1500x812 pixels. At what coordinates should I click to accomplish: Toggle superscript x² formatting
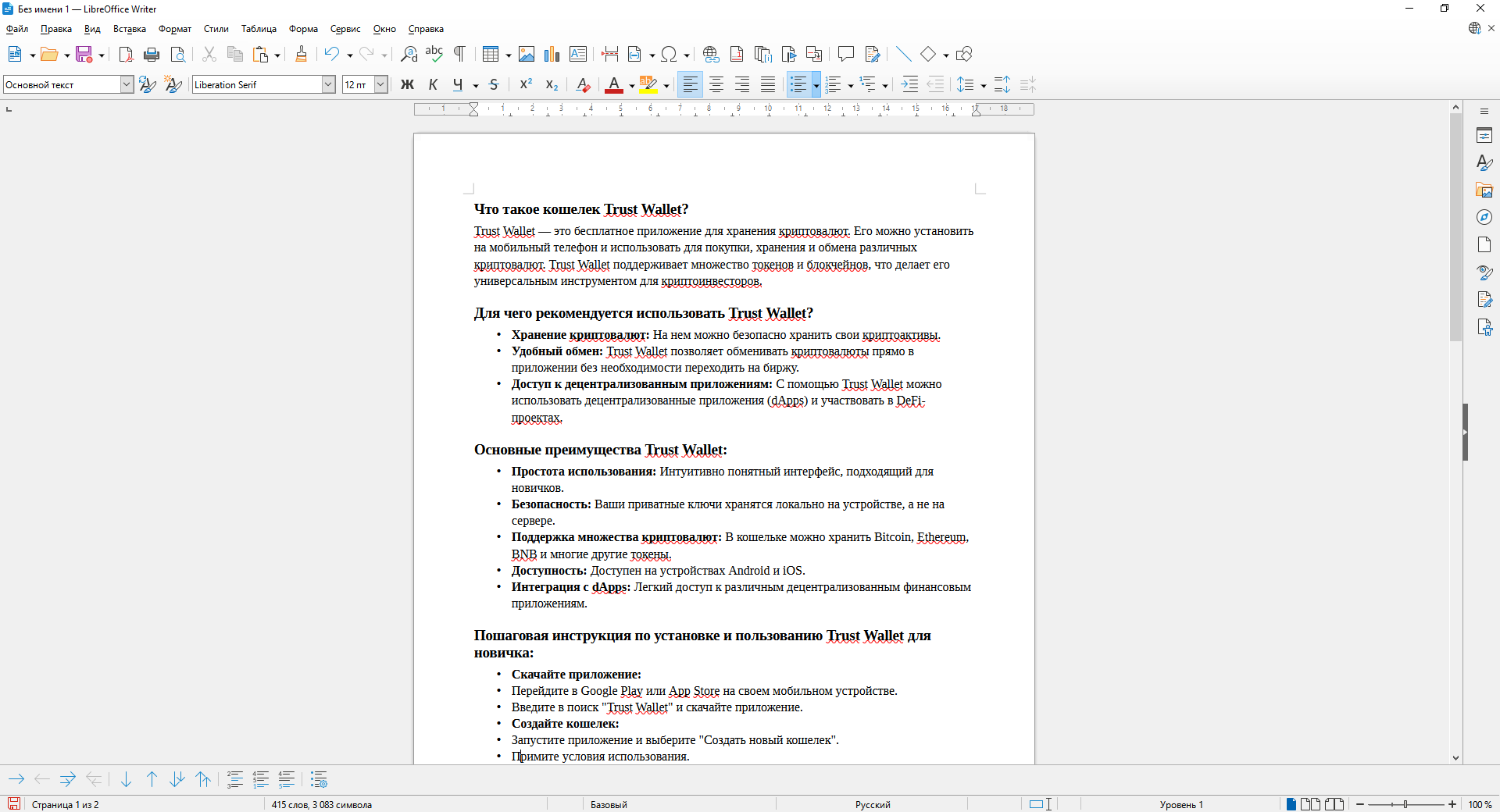pyautogui.click(x=526, y=84)
